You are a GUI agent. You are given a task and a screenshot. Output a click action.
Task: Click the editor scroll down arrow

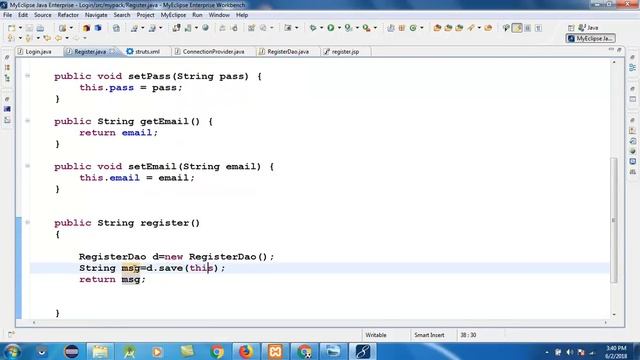pos(614,314)
